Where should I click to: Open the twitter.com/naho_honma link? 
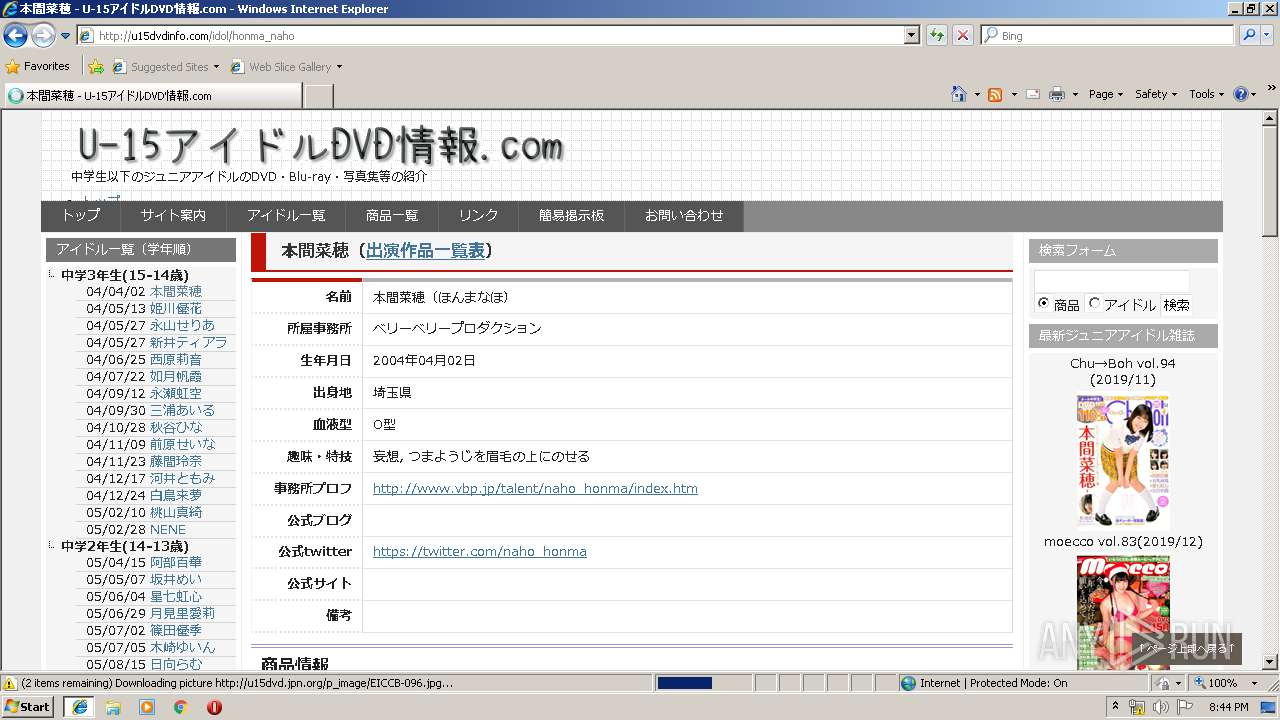click(x=480, y=552)
